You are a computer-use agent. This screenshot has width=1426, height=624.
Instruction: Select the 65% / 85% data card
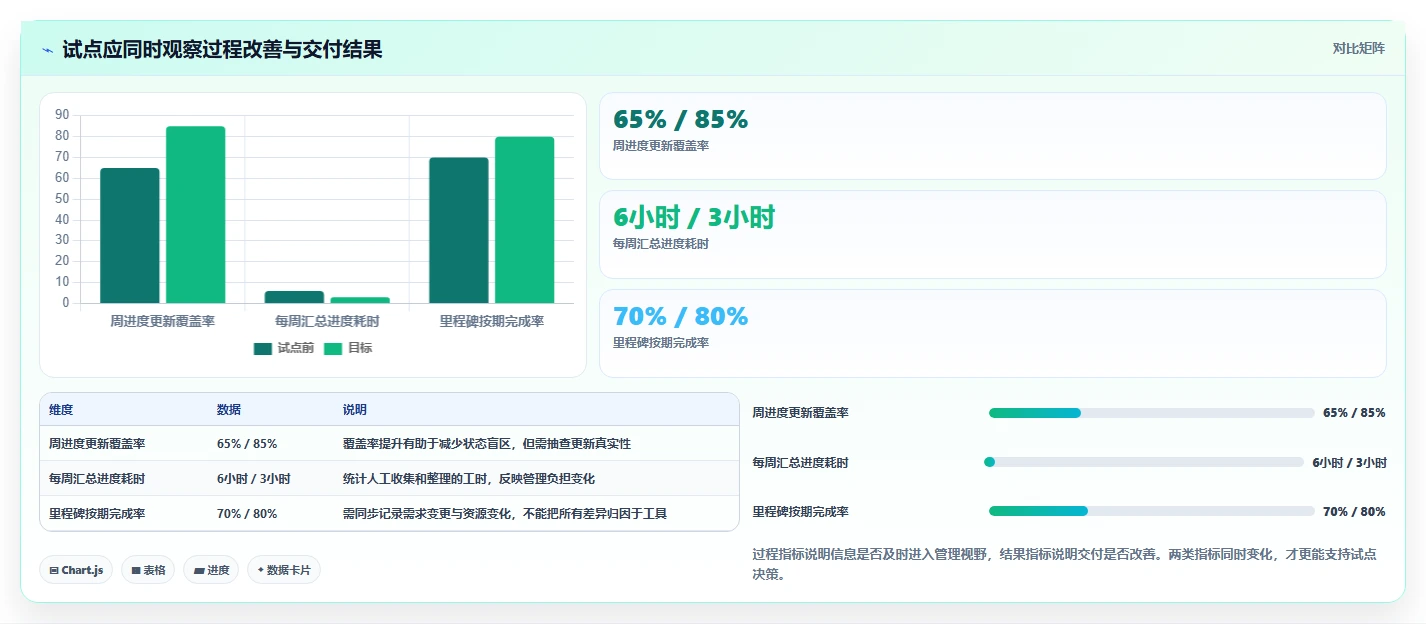[x=992, y=136]
